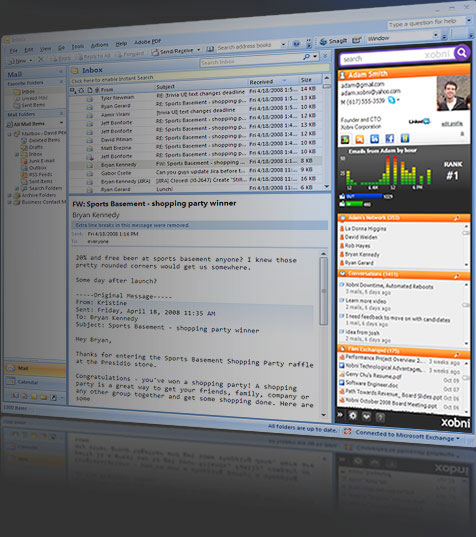476x537 pixels.
Task: Open the Facebook tab icon in Xobni
Action: (x=389, y=138)
